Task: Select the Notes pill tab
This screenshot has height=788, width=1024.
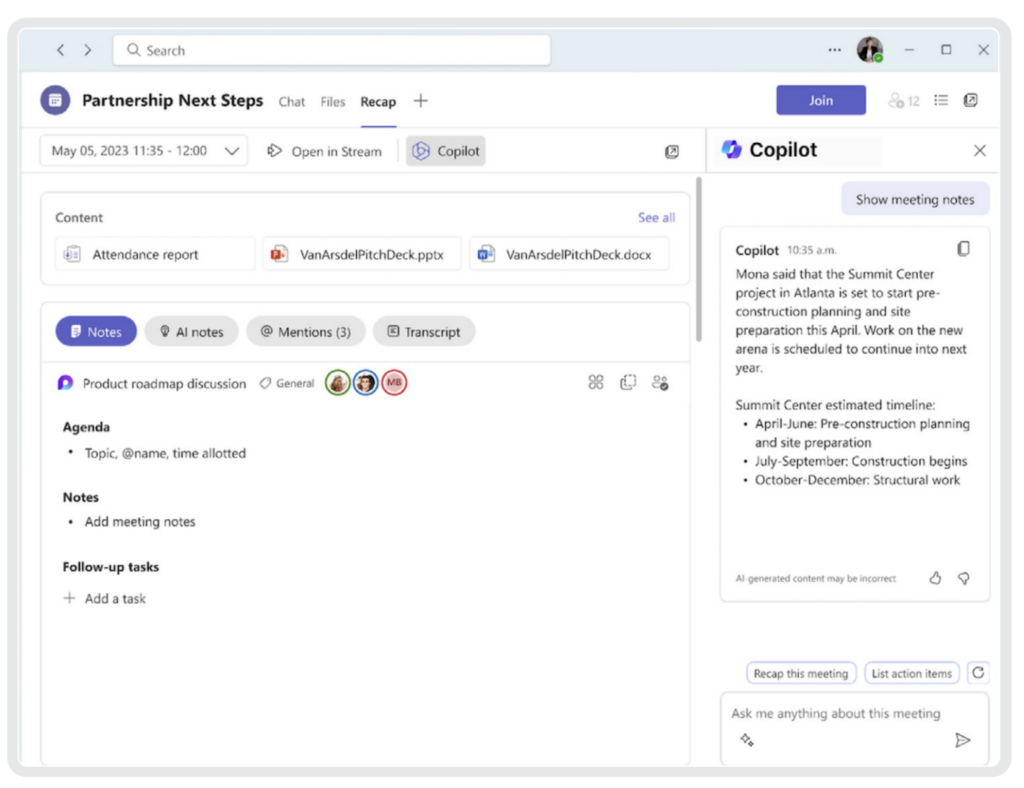Action: (x=96, y=331)
